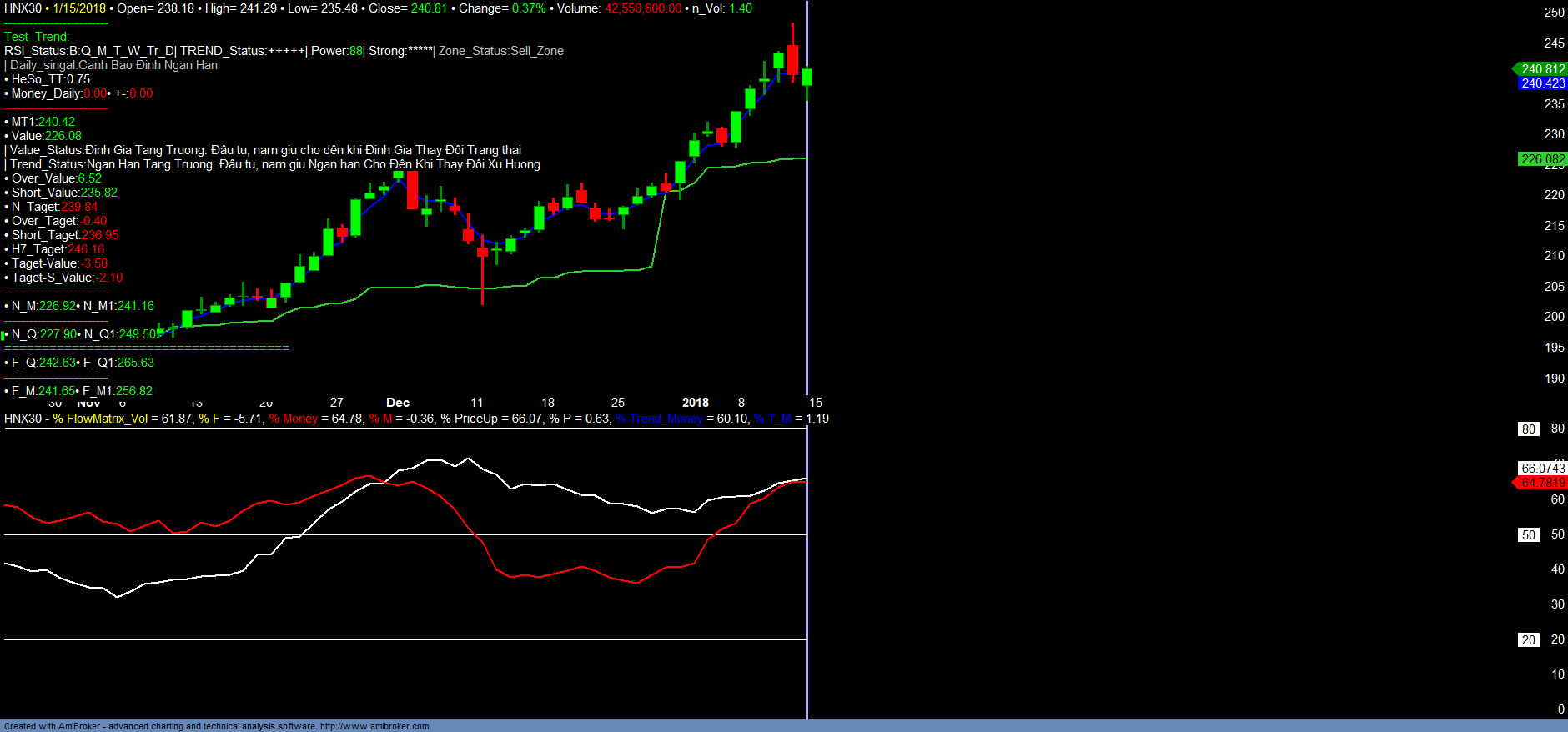Click the Dec label on date axis

click(x=398, y=403)
